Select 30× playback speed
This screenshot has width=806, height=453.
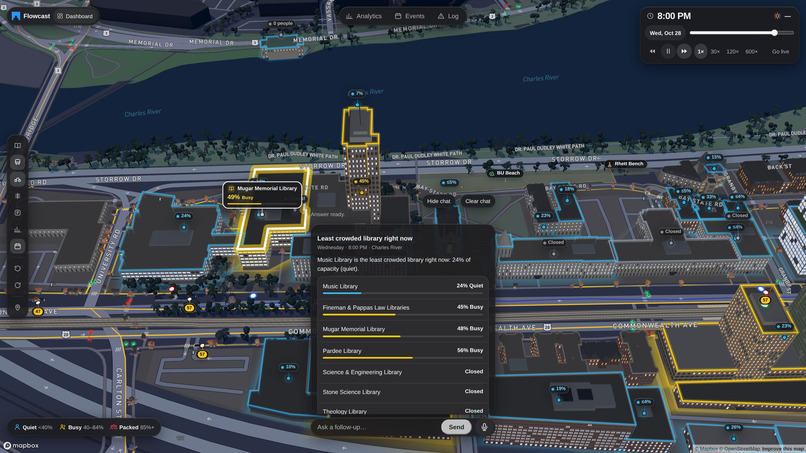(x=715, y=51)
